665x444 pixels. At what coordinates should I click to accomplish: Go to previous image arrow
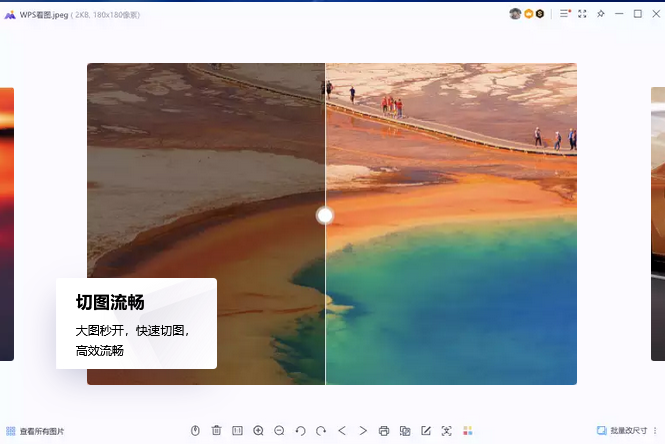pos(342,431)
